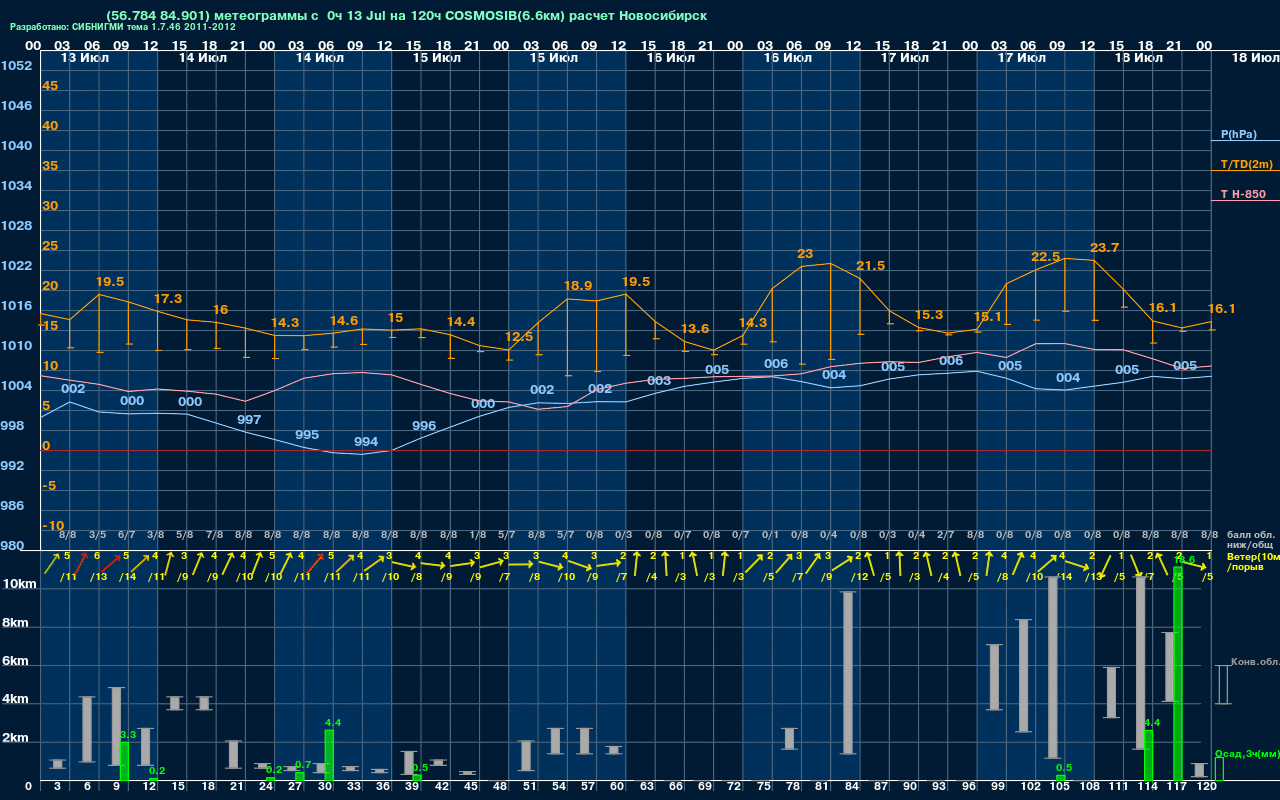1280x800 pixels.
Task: Select the T/TD(2m) legend label
Action: [x=1246, y=164]
